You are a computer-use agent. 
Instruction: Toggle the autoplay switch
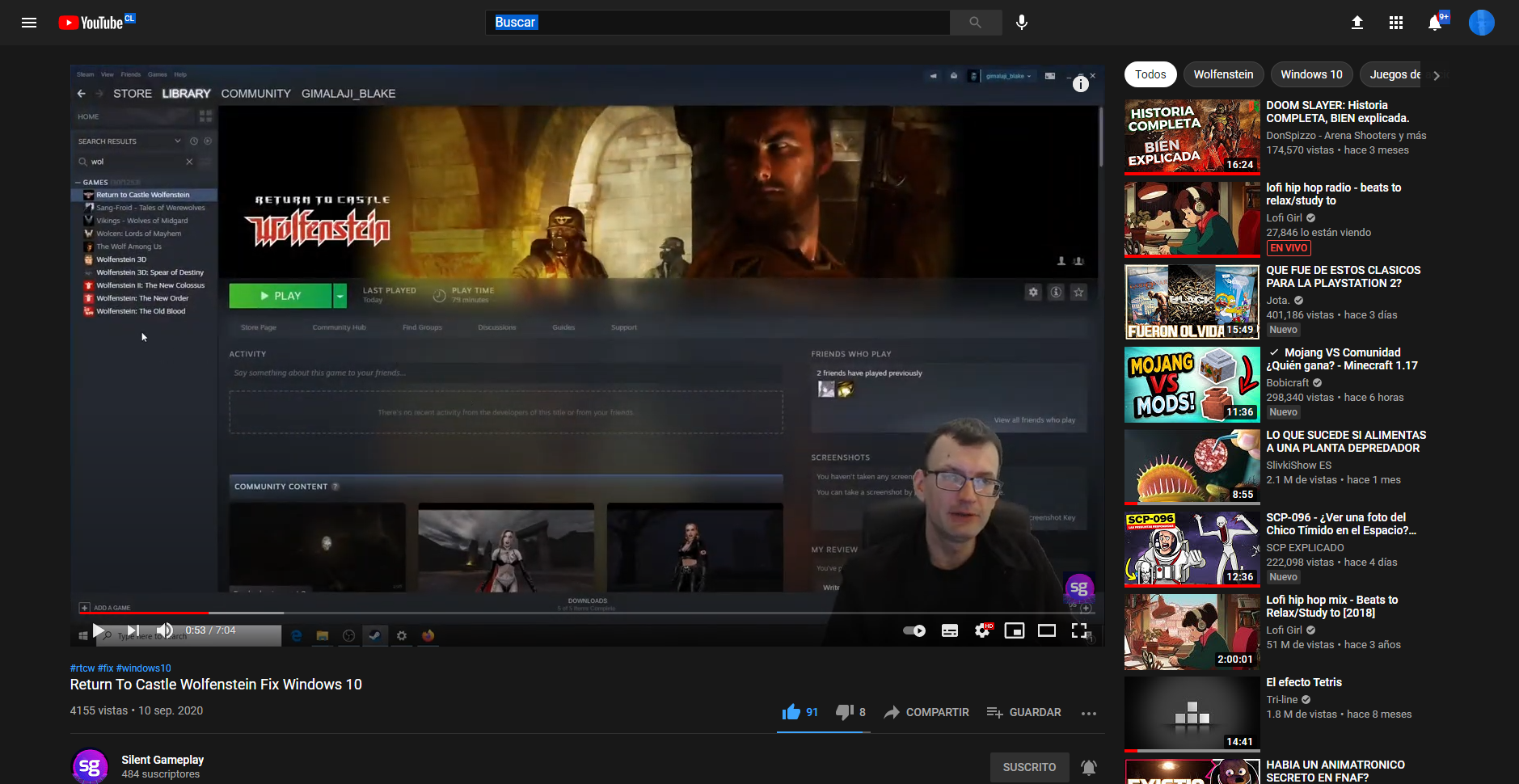click(914, 630)
